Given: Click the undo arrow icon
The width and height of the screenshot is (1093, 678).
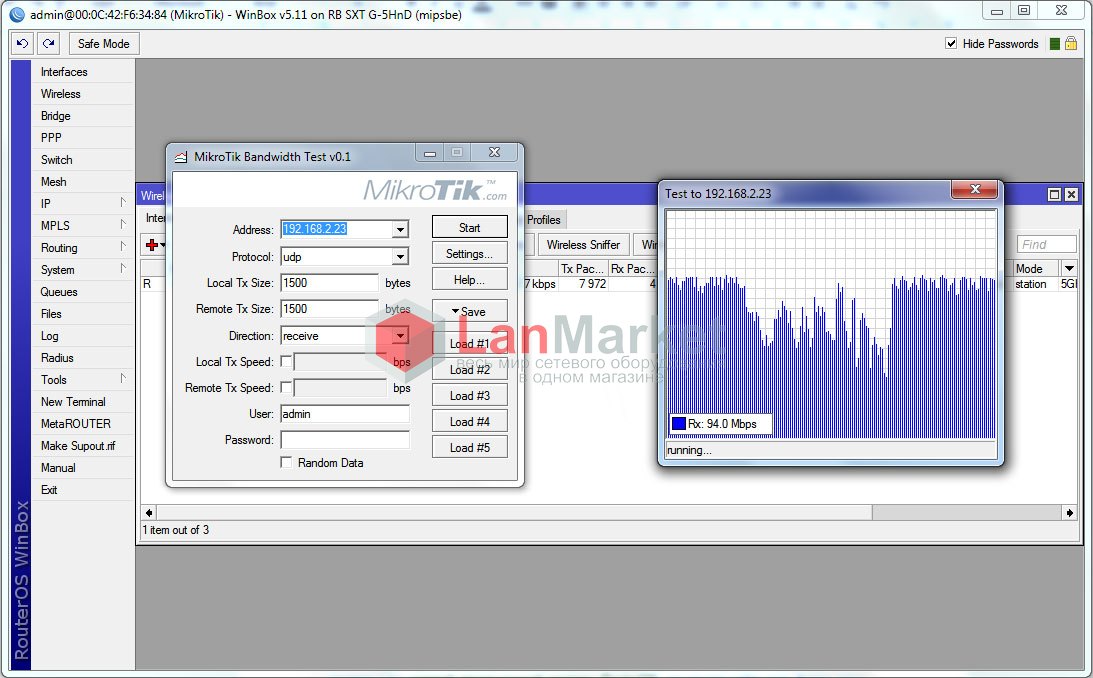Looking at the screenshot, I should coord(22,44).
